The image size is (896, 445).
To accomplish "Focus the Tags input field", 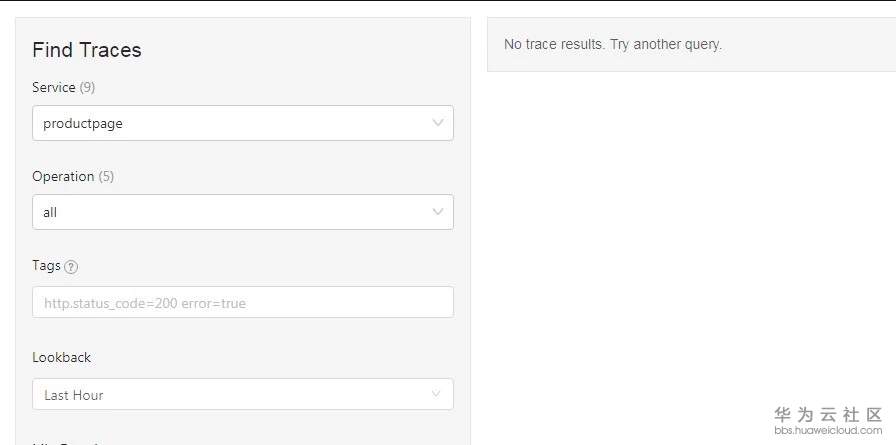I will coord(242,302).
